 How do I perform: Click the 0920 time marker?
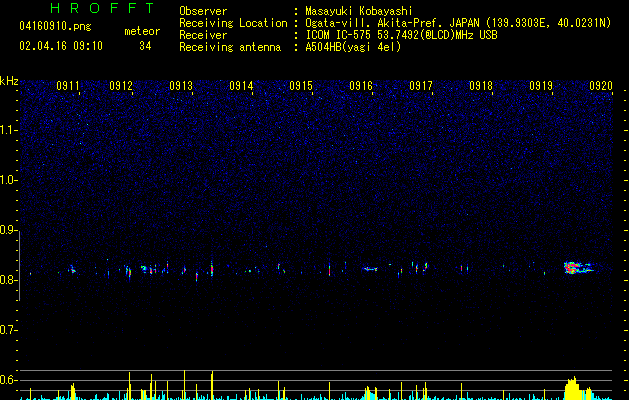(601, 86)
